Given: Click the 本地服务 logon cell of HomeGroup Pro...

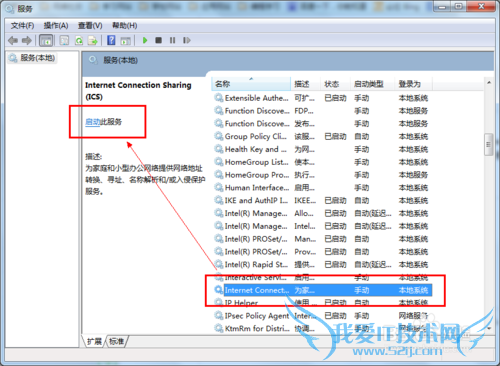Looking at the screenshot, I should pyautogui.click(x=413, y=175).
